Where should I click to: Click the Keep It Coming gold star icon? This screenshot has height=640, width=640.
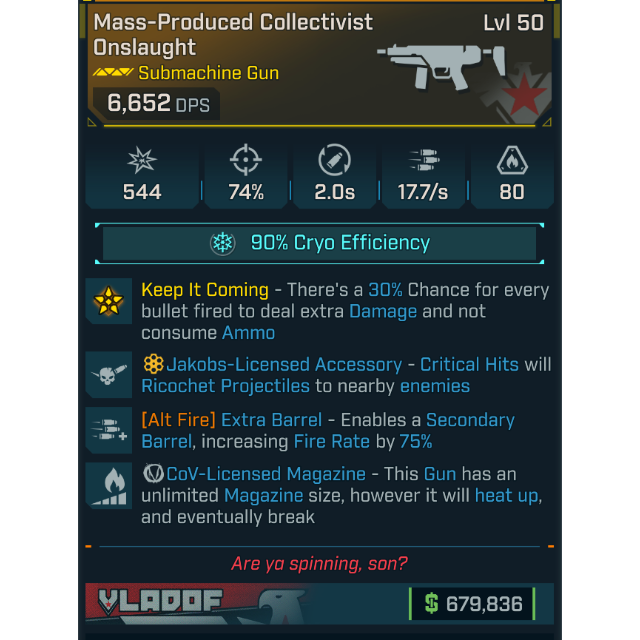coord(109,301)
